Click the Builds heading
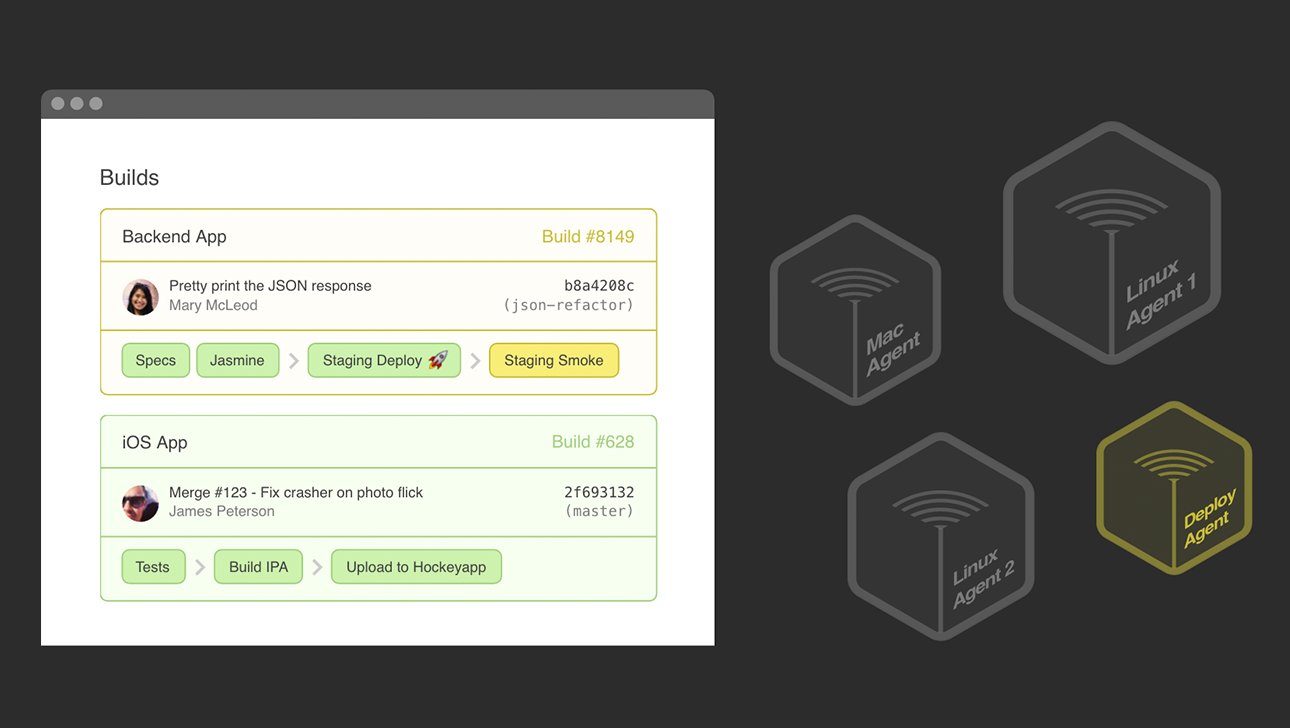This screenshot has width=1290, height=728. click(x=129, y=178)
